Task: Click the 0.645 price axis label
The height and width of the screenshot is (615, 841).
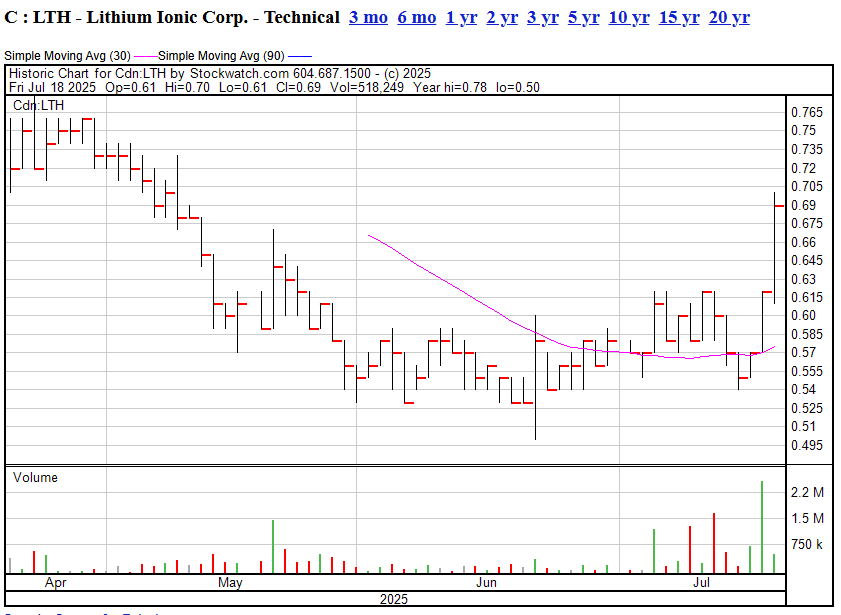Action: coord(807,260)
